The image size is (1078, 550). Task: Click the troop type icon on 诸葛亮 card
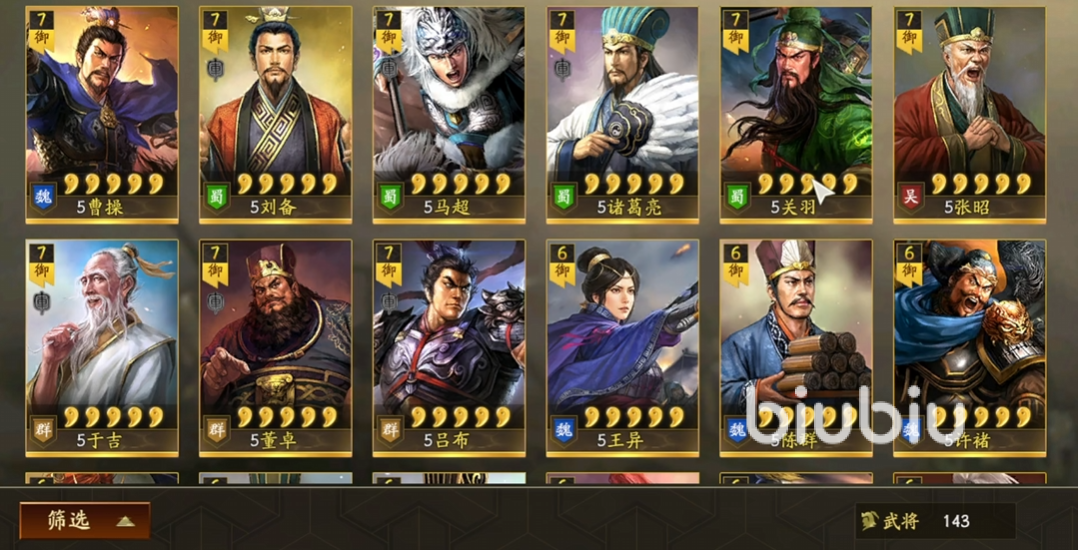click(x=562, y=69)
